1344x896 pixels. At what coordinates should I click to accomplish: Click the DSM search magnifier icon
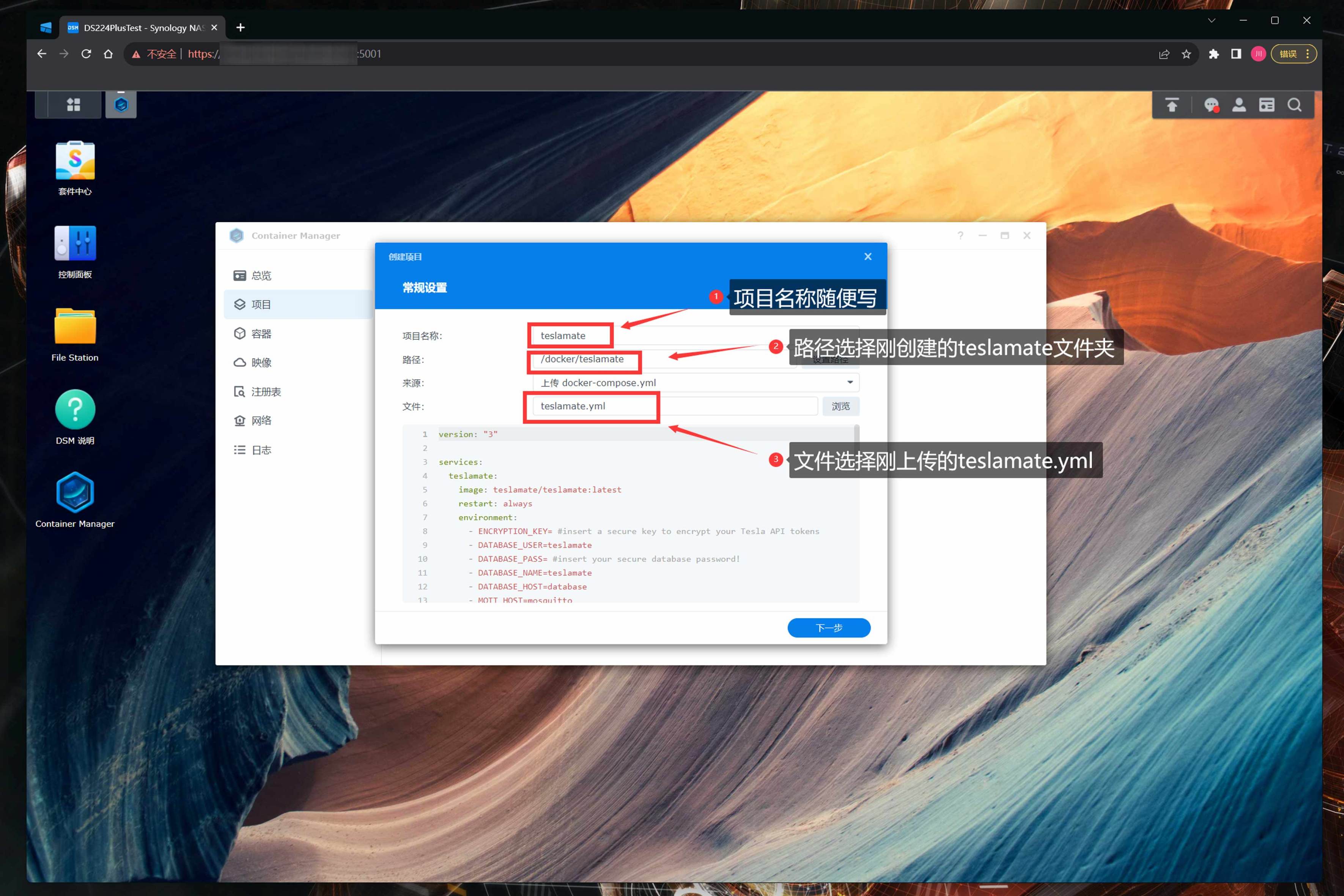pos(1294,105)
